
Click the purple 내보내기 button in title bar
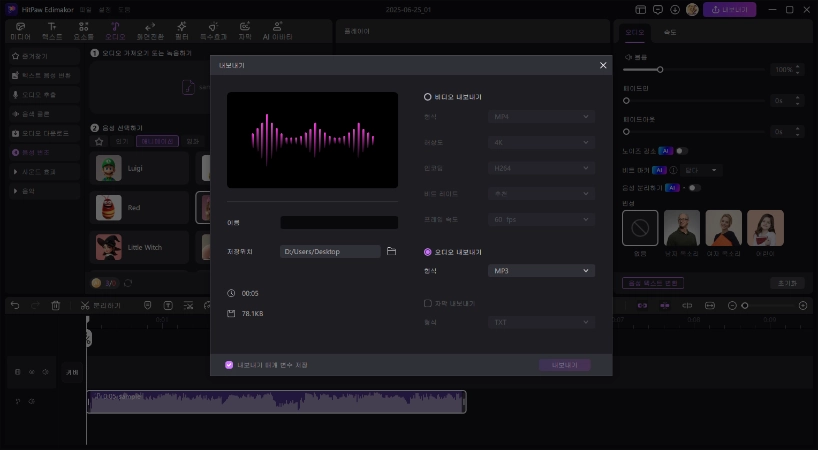tap(729, 9)
